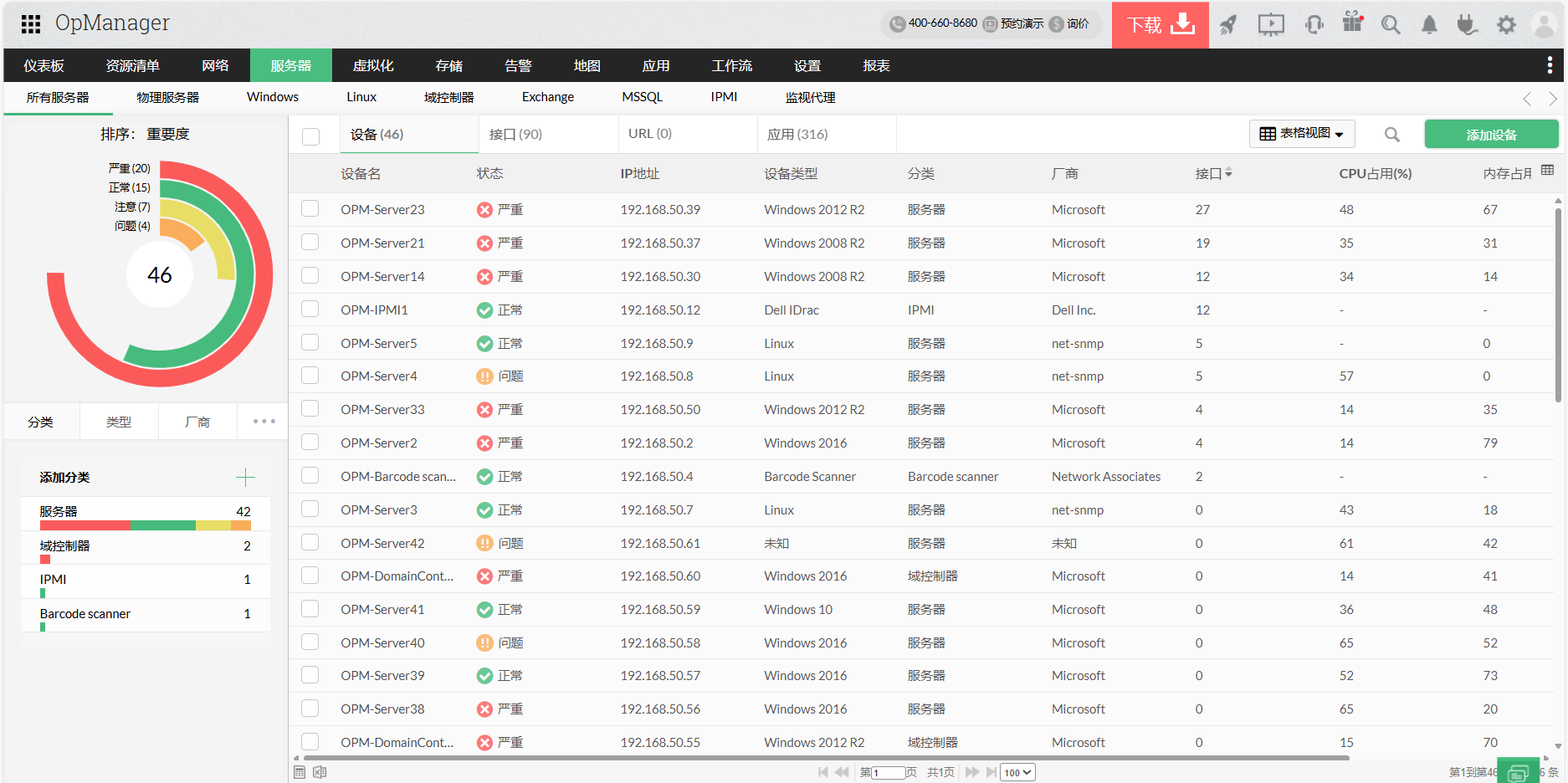Open the user profile avatar
The width and height of the screenshot is (1568, 783).
tap(1544, 25)
